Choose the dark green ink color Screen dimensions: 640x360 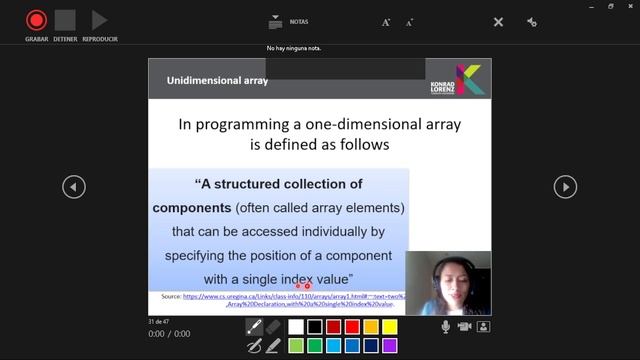[315, 346]
